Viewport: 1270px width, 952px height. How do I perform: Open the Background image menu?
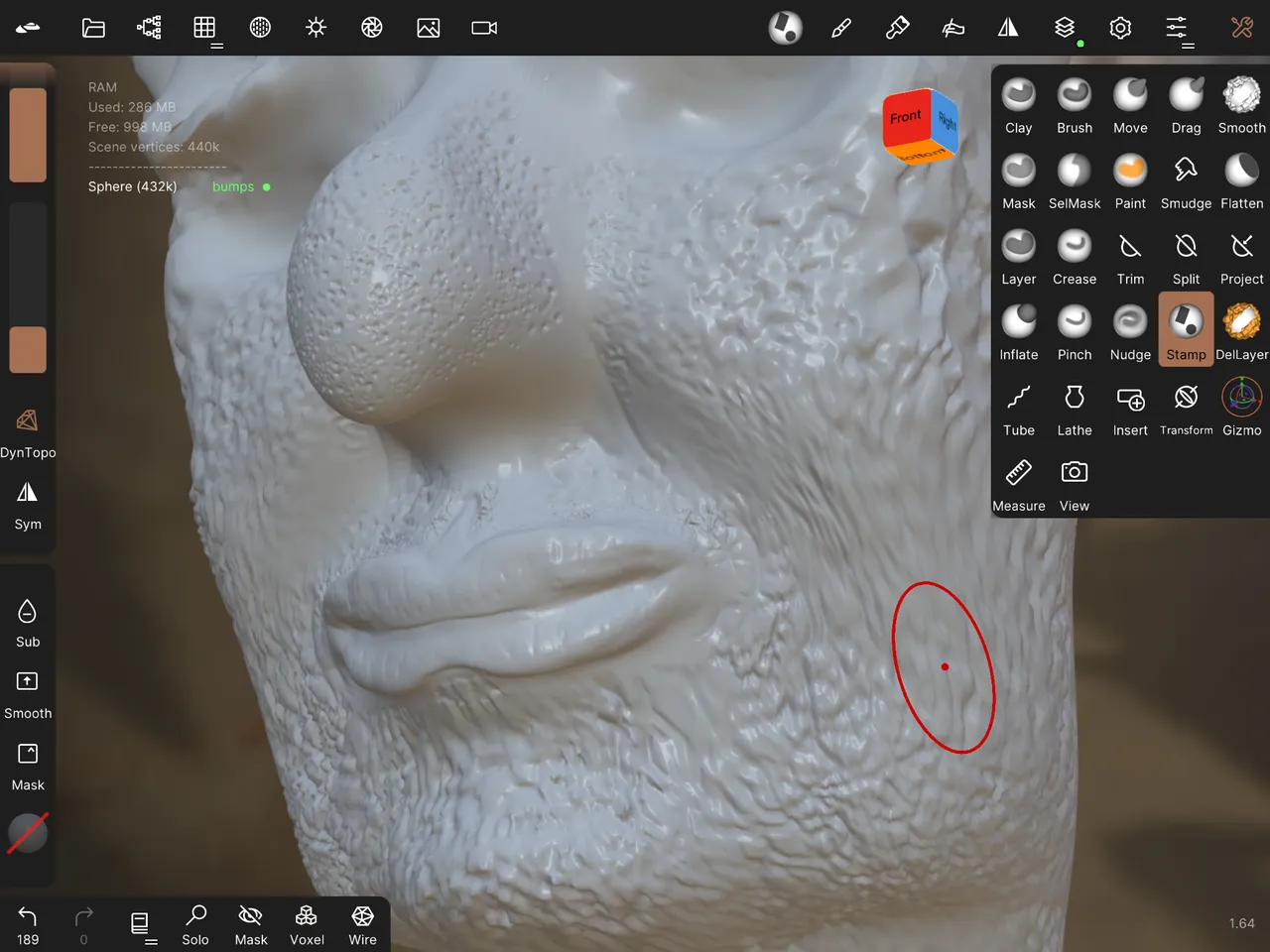(x=429, y=28)
